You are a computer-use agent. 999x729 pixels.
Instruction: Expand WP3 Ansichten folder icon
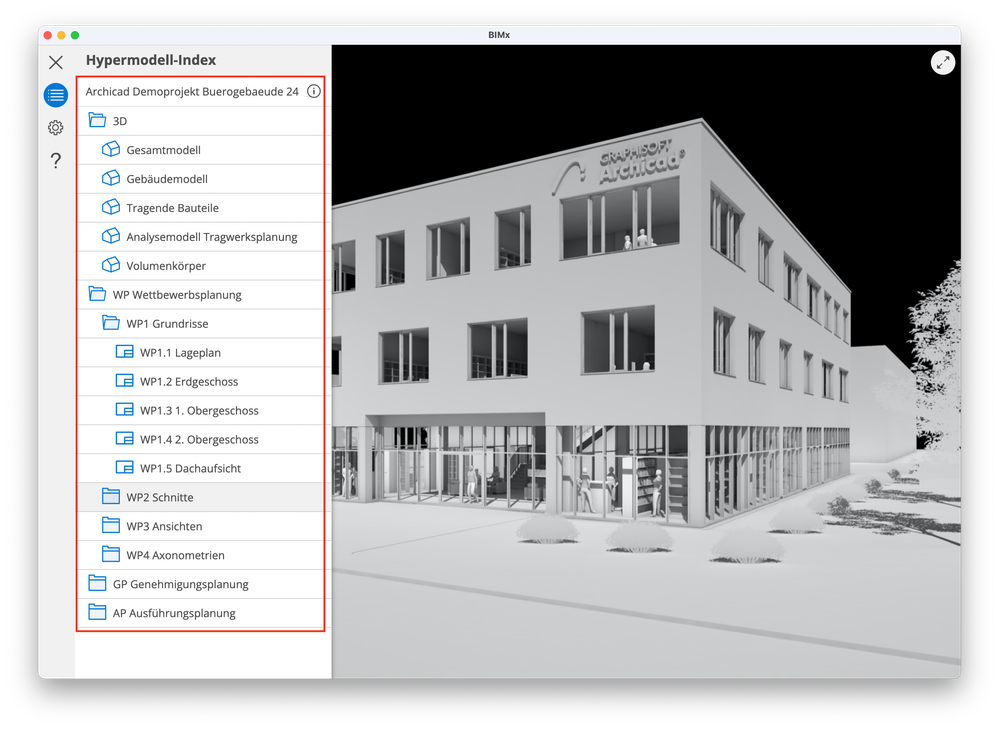(111, 525)
